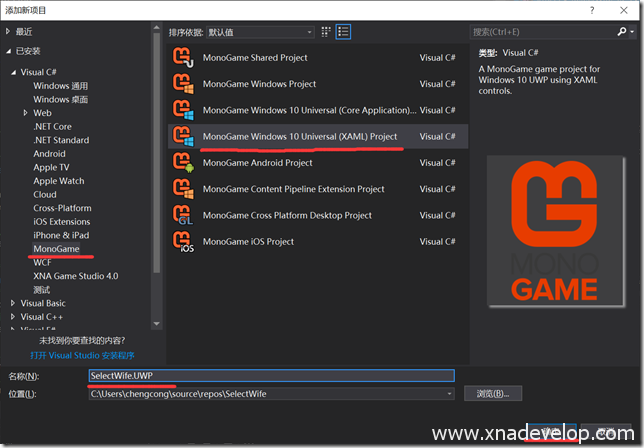This screenshot has width=644, height=448.
Task: Select XNA Game Studio 4.0 category
Action: pyautogui.click(x=75, y=275)
